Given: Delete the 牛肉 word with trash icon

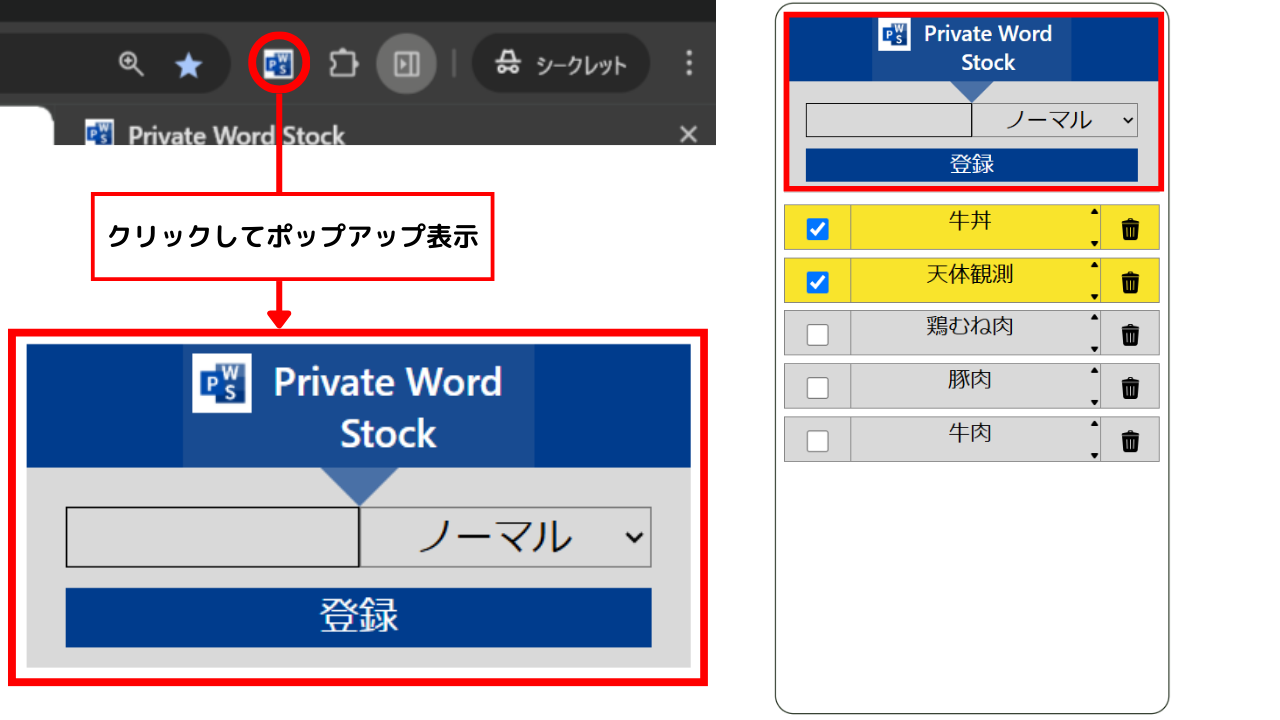Looking at the screenshot, I should pyautogui.click(x=1130, y=441).
